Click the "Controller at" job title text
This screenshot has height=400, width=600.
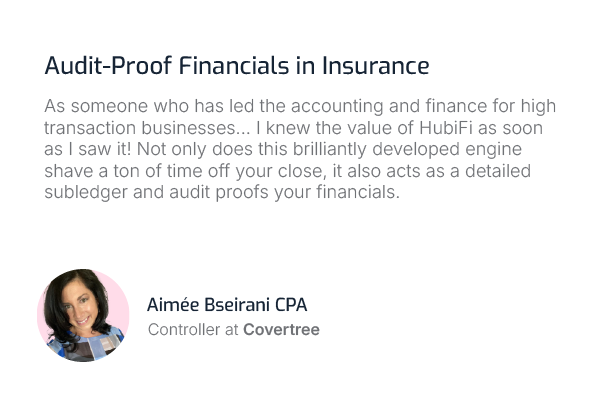pos(193,330)
